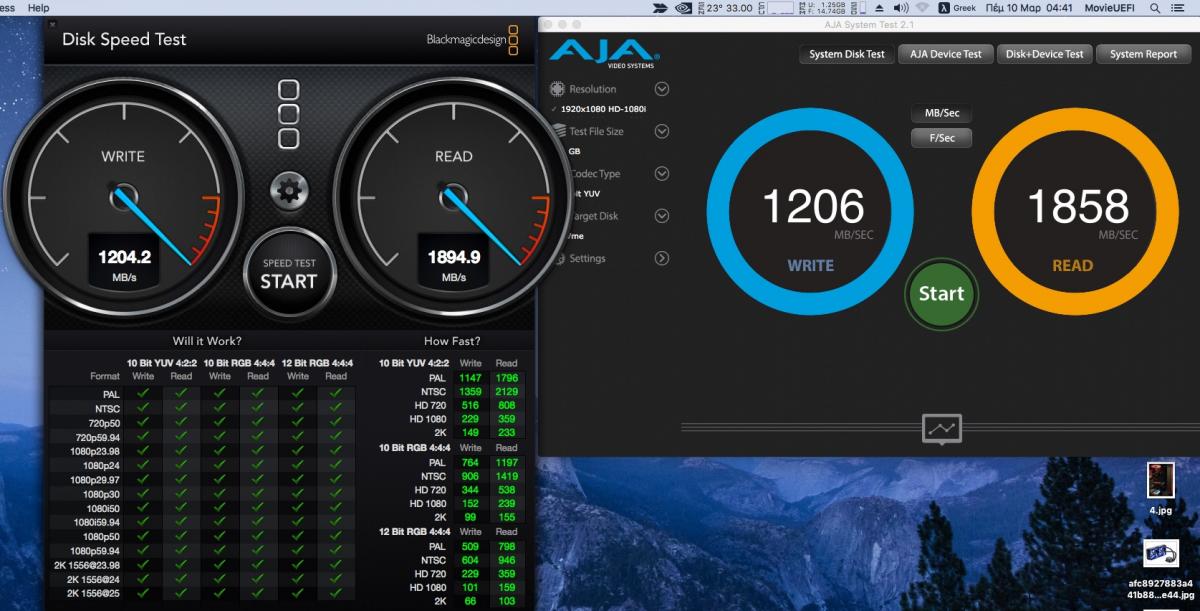
Task: Expand the Test File Size dropdown
Action: (x=662, y=131)
